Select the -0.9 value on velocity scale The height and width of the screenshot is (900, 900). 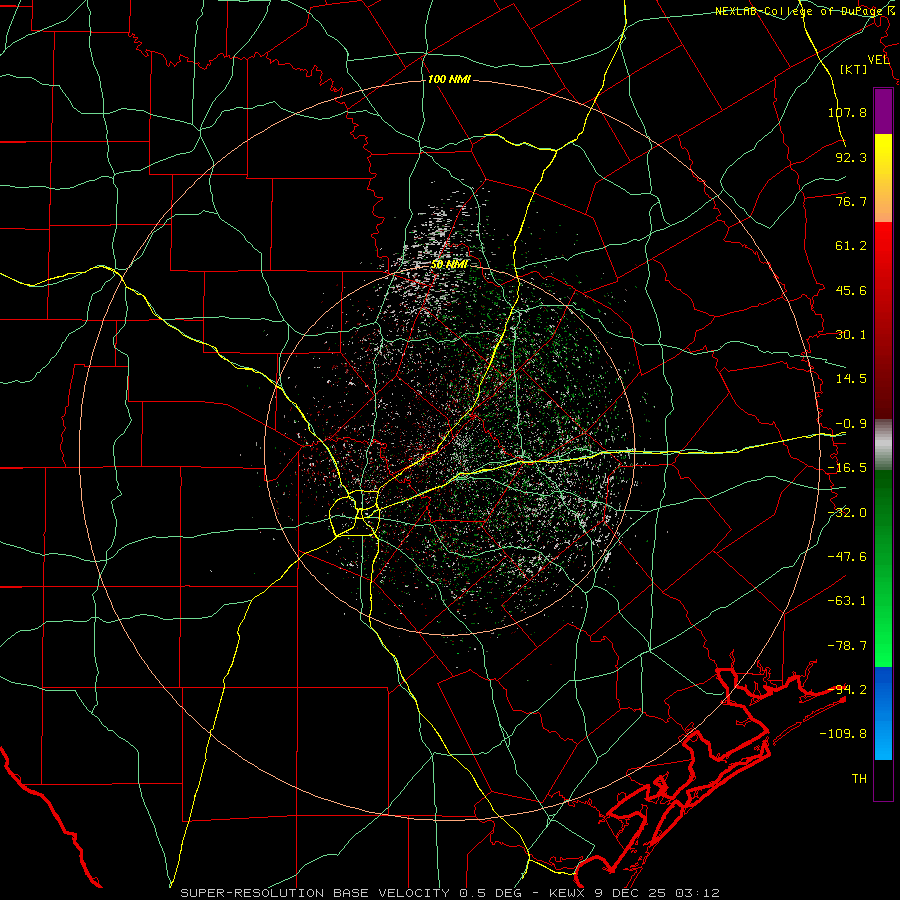coord(851,424)
